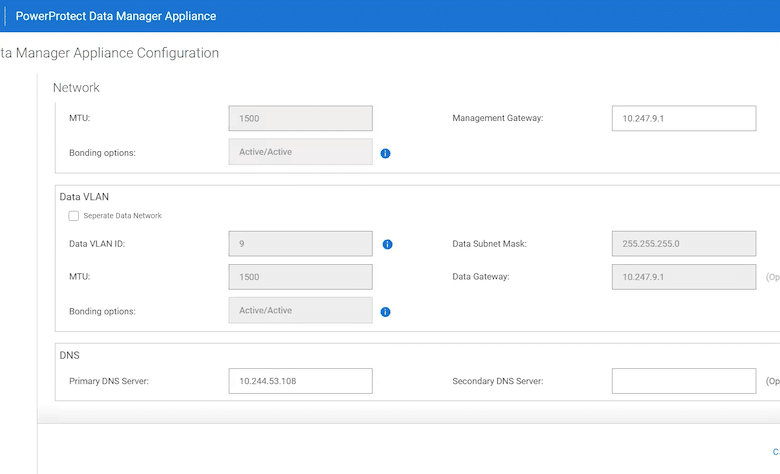
Task: Click the Seperate Data Network label text
Action: point(122,216)
